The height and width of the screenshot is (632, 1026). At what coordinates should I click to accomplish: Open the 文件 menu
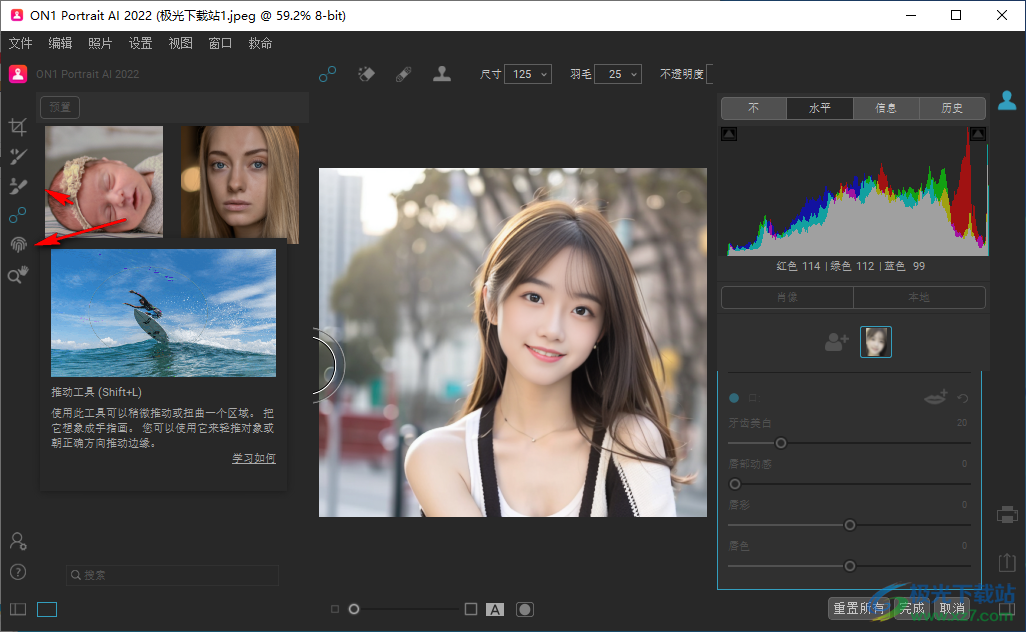20,43
